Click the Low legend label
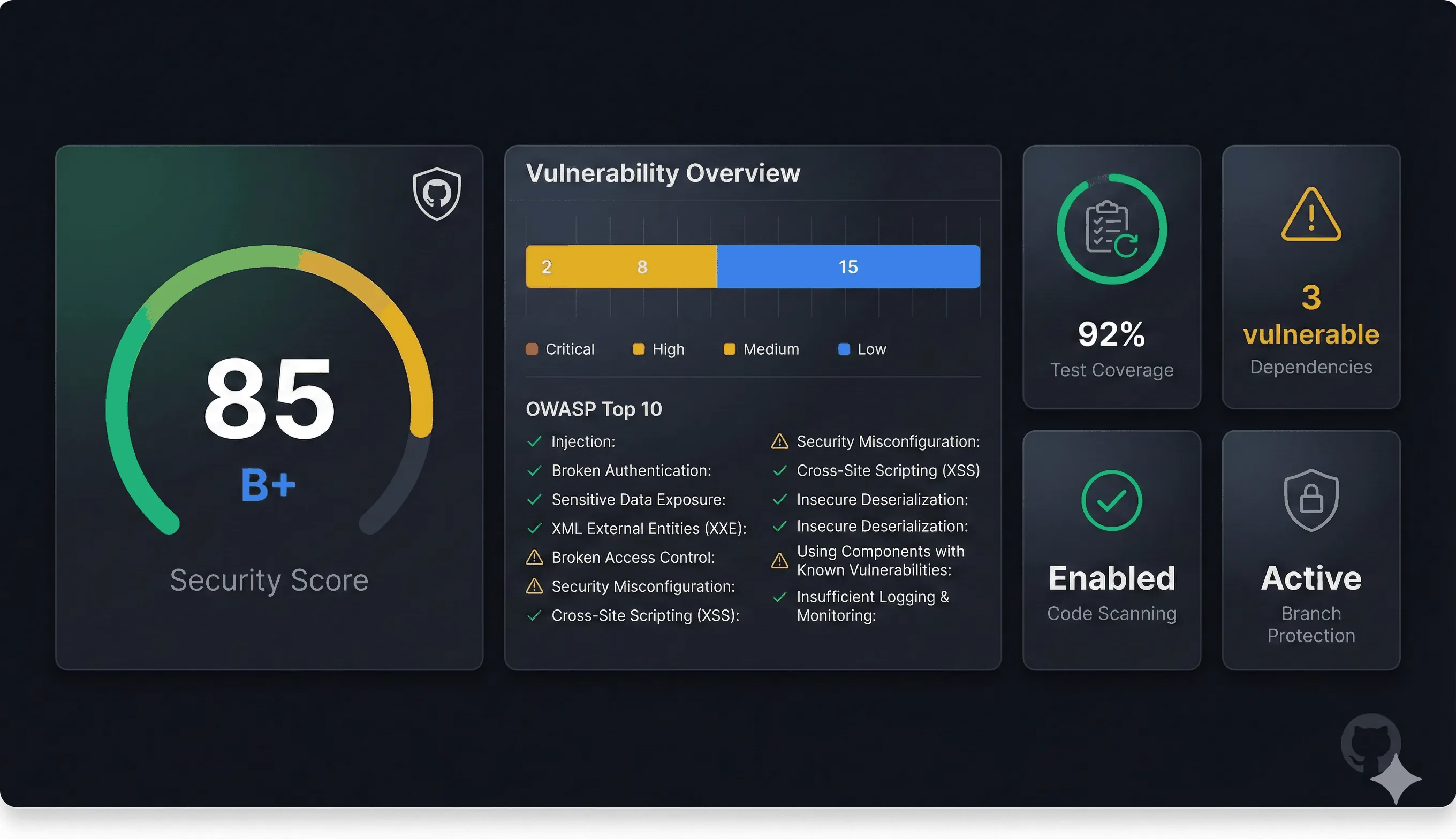 [x=871, y=349]
